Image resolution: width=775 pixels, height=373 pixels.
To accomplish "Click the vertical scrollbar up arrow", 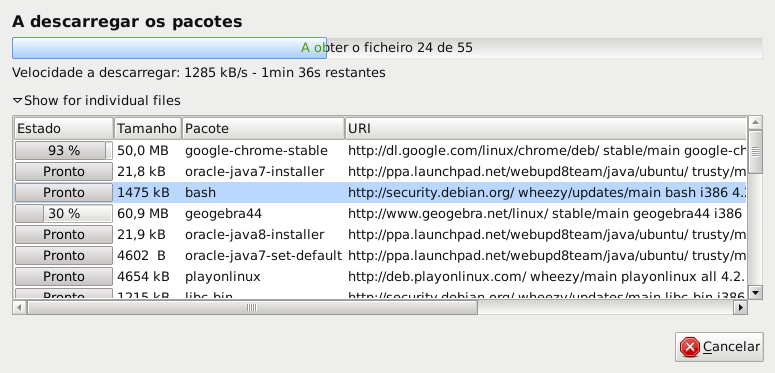I will pos(755,123).
